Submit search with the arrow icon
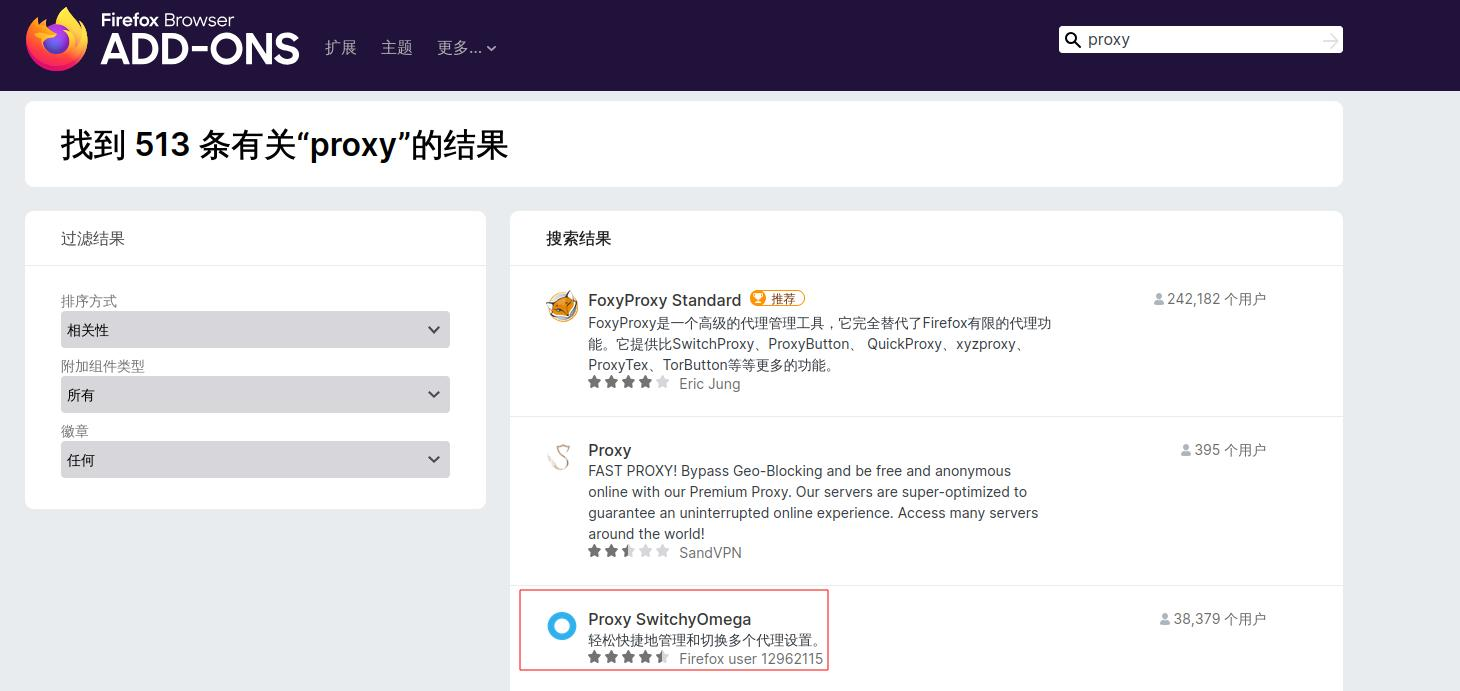 point(1329,40)
